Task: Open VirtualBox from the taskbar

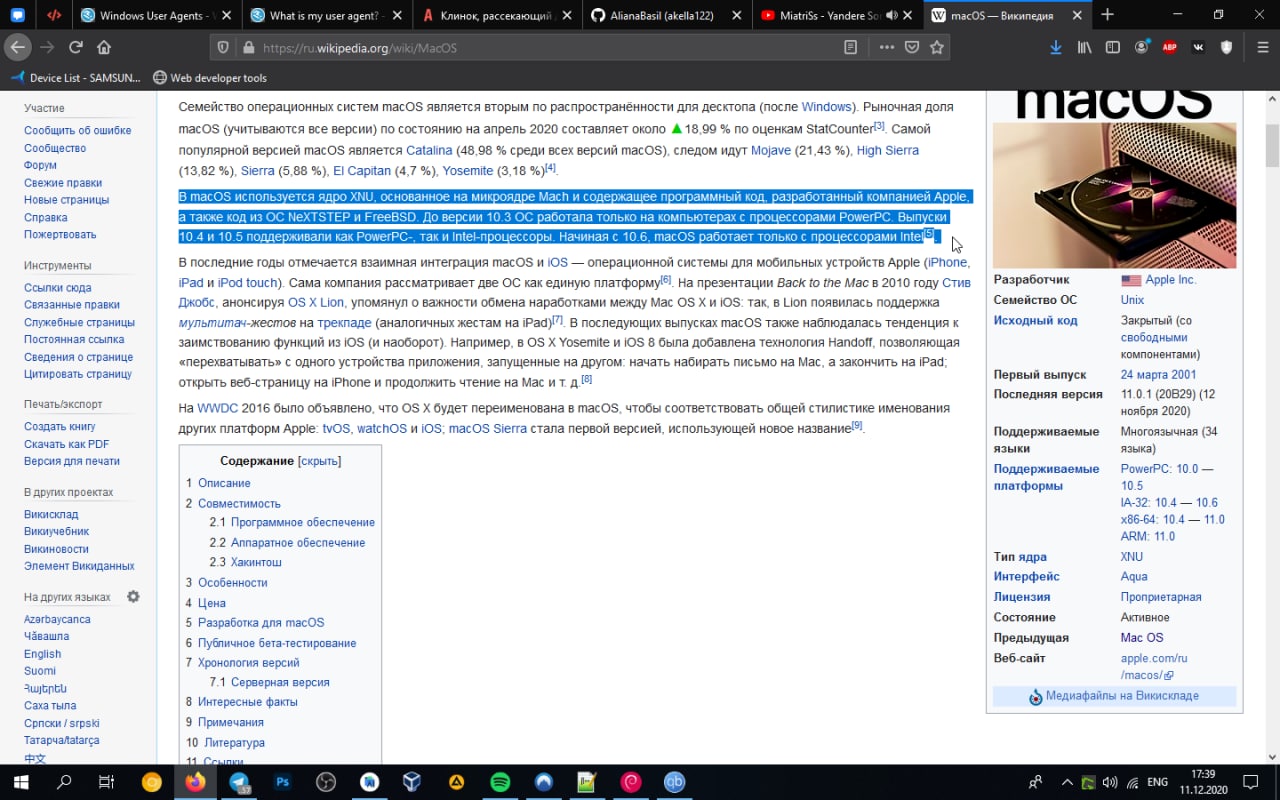Action: tap(412, 782)
